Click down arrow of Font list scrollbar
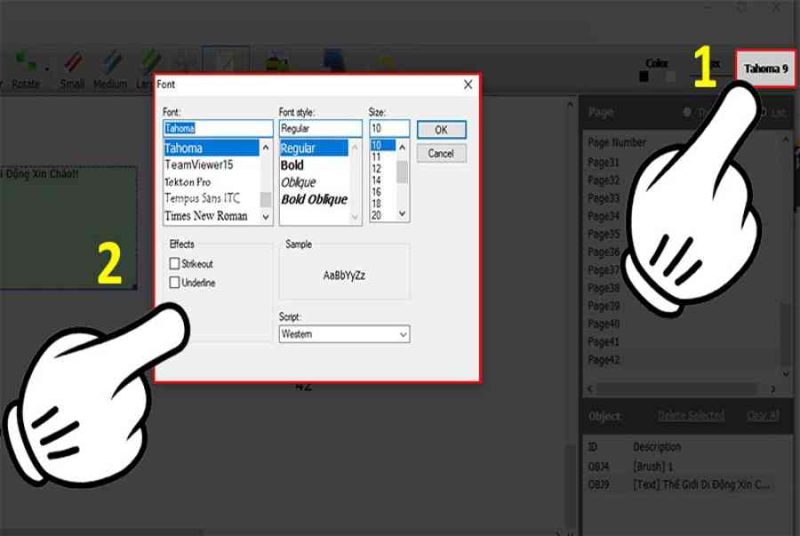800x536 pixels. (266, 217)
